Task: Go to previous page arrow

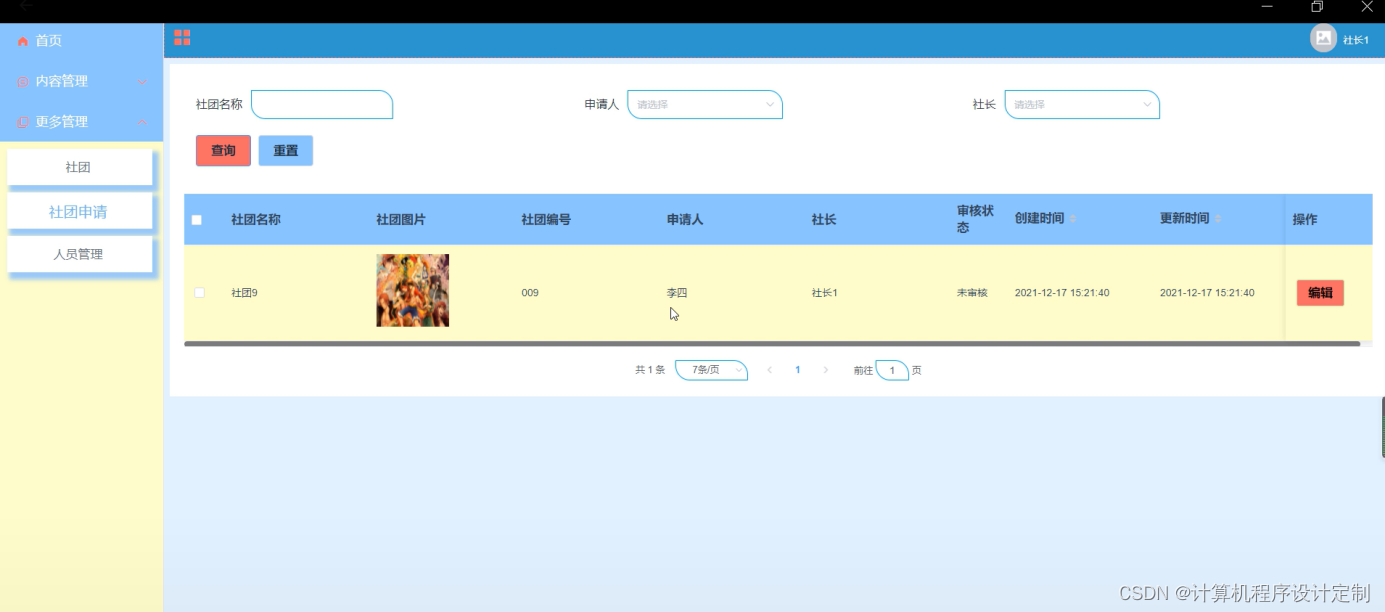Action: coord(769,370)
